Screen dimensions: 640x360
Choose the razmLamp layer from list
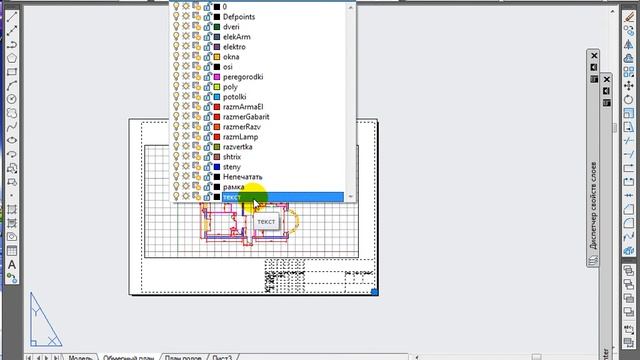[240, 137]
